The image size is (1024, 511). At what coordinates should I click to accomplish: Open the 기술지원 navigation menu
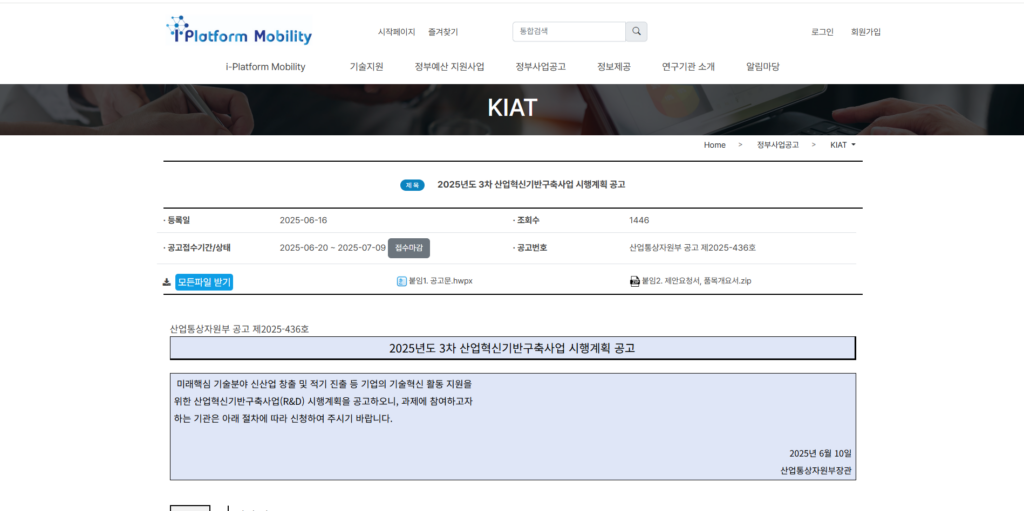[366, 67]
